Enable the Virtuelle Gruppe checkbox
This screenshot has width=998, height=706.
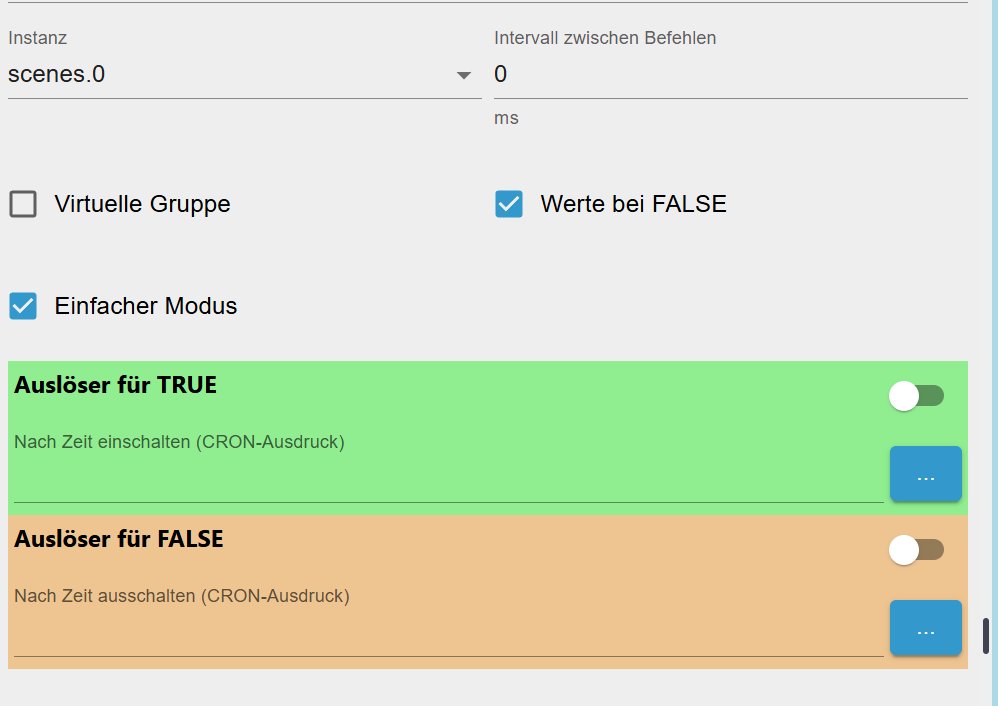[23, 204]
